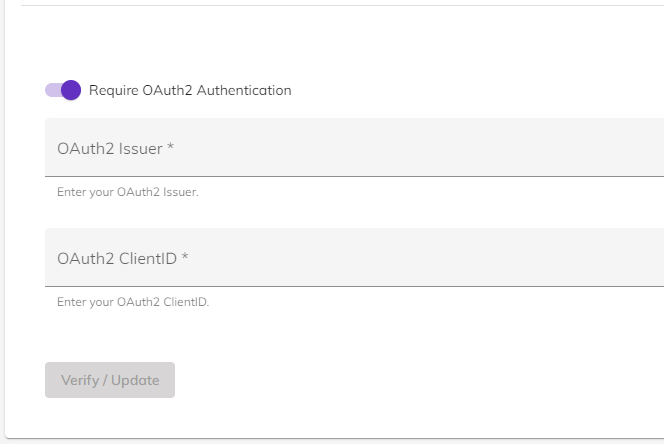664x444 pixels.
Task: Click the asterisk next to OAuth2 ClientID
Action: (x=185, y=257)
